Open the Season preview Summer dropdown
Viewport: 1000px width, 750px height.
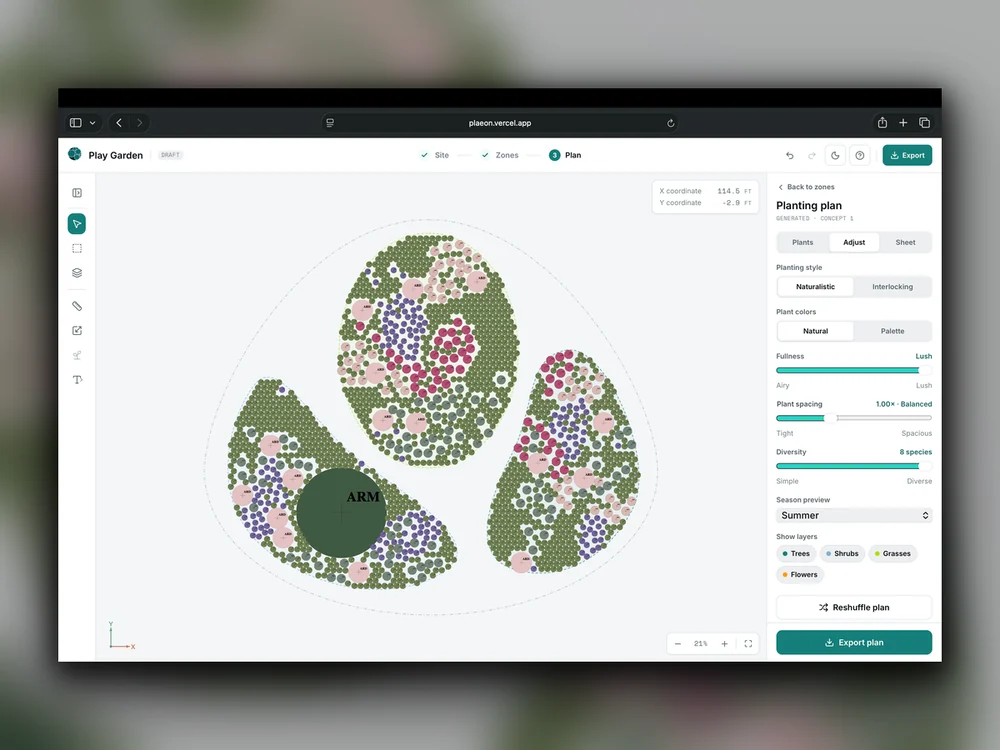[854, 515]
